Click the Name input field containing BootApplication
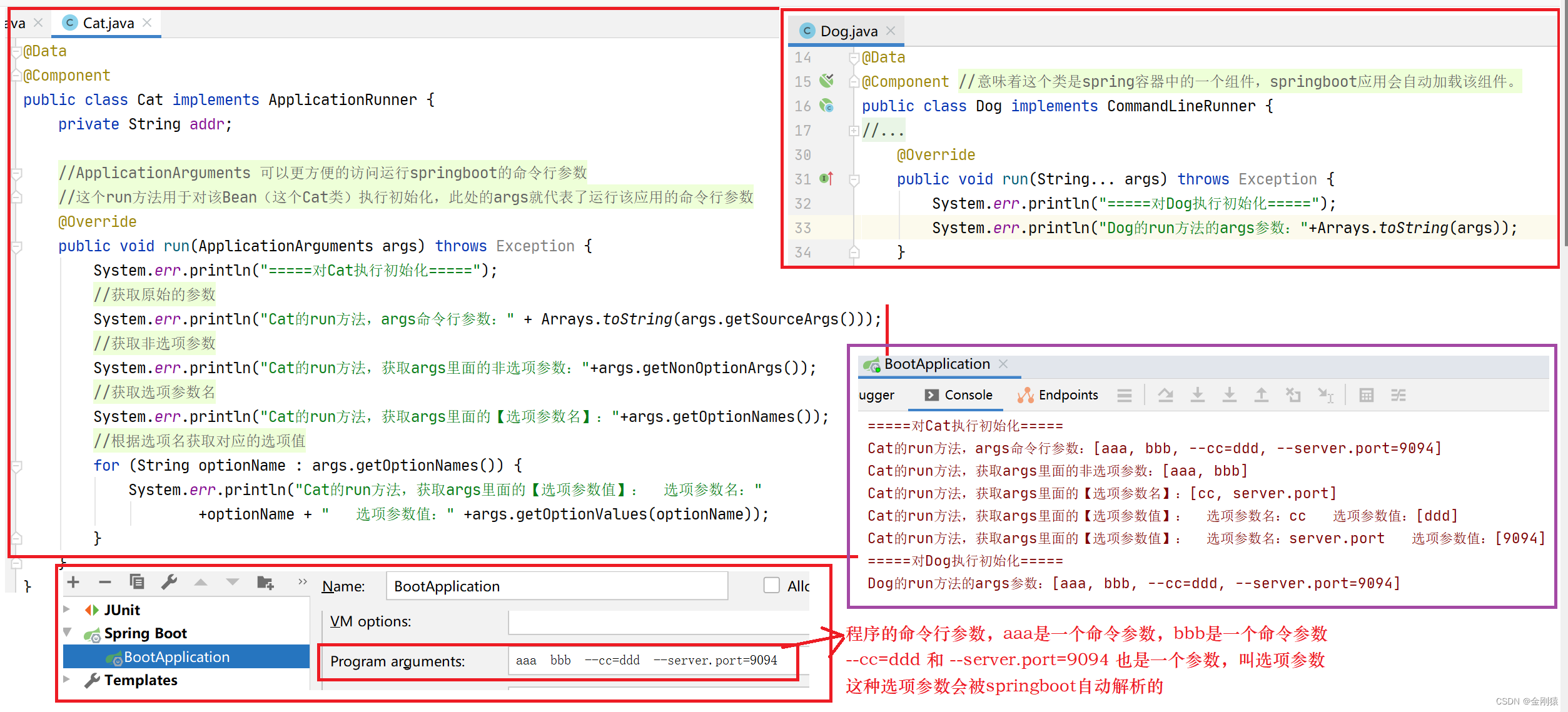This screenshot has width=1568, height=712. pyautogui.click(x=557, y=586)
